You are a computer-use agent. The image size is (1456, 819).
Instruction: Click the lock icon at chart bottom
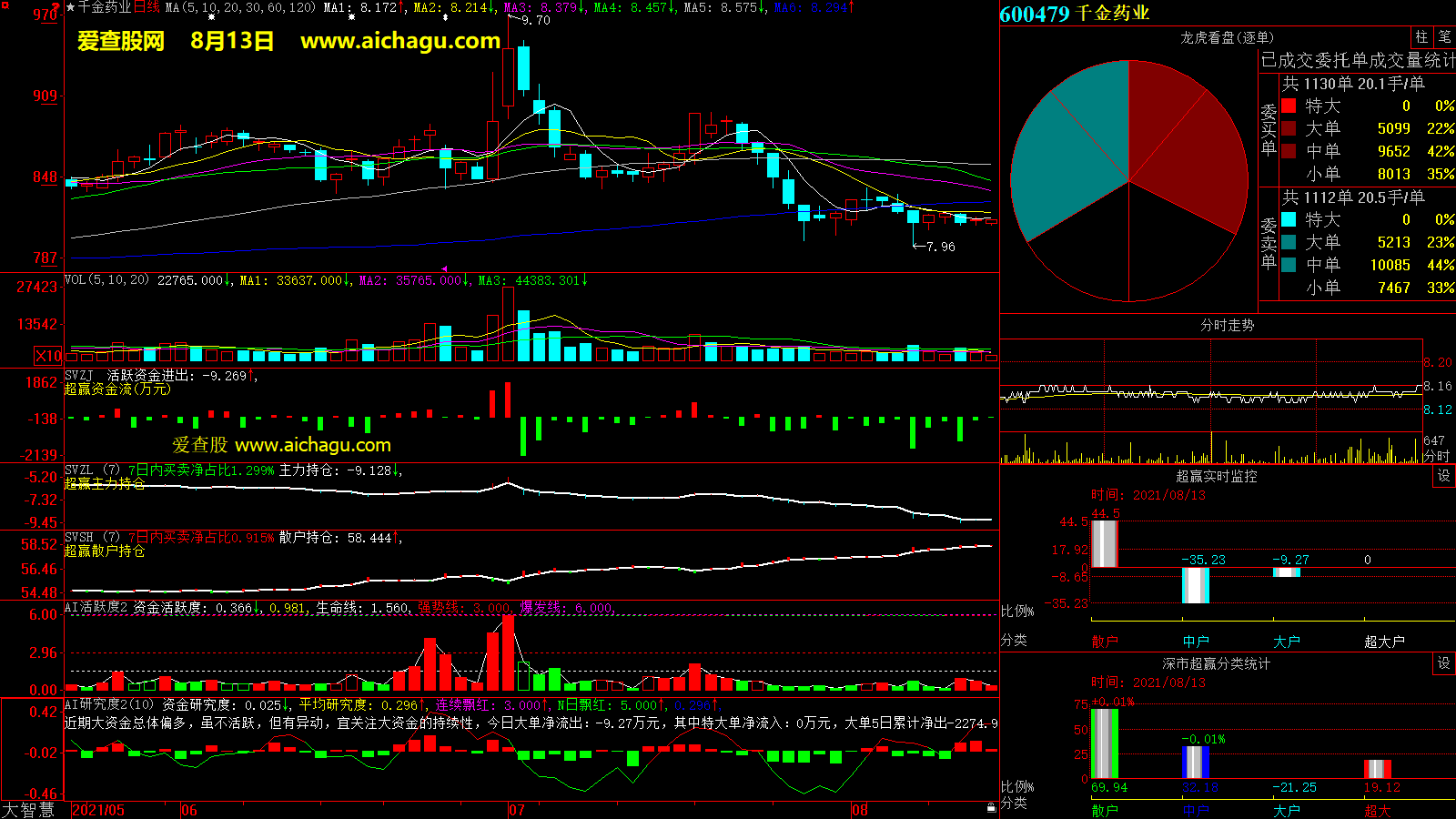coord(991,807)
